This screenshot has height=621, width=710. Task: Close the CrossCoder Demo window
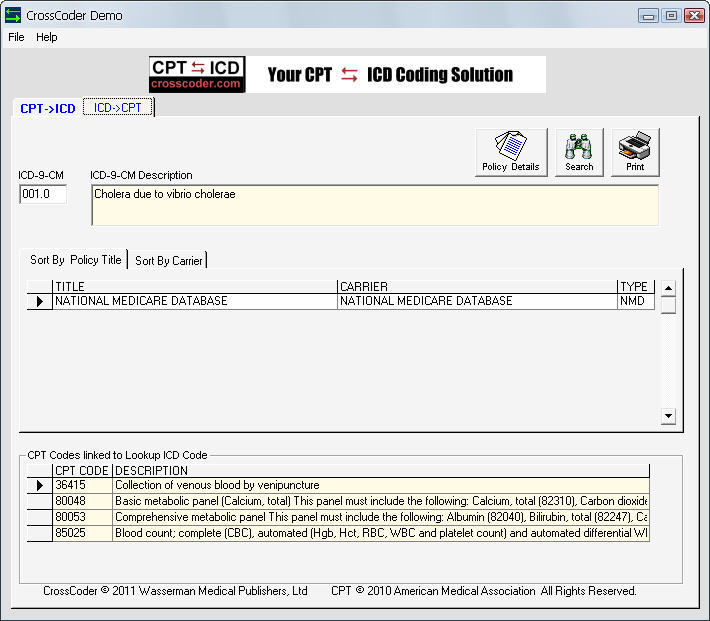[x=694, y=16]
